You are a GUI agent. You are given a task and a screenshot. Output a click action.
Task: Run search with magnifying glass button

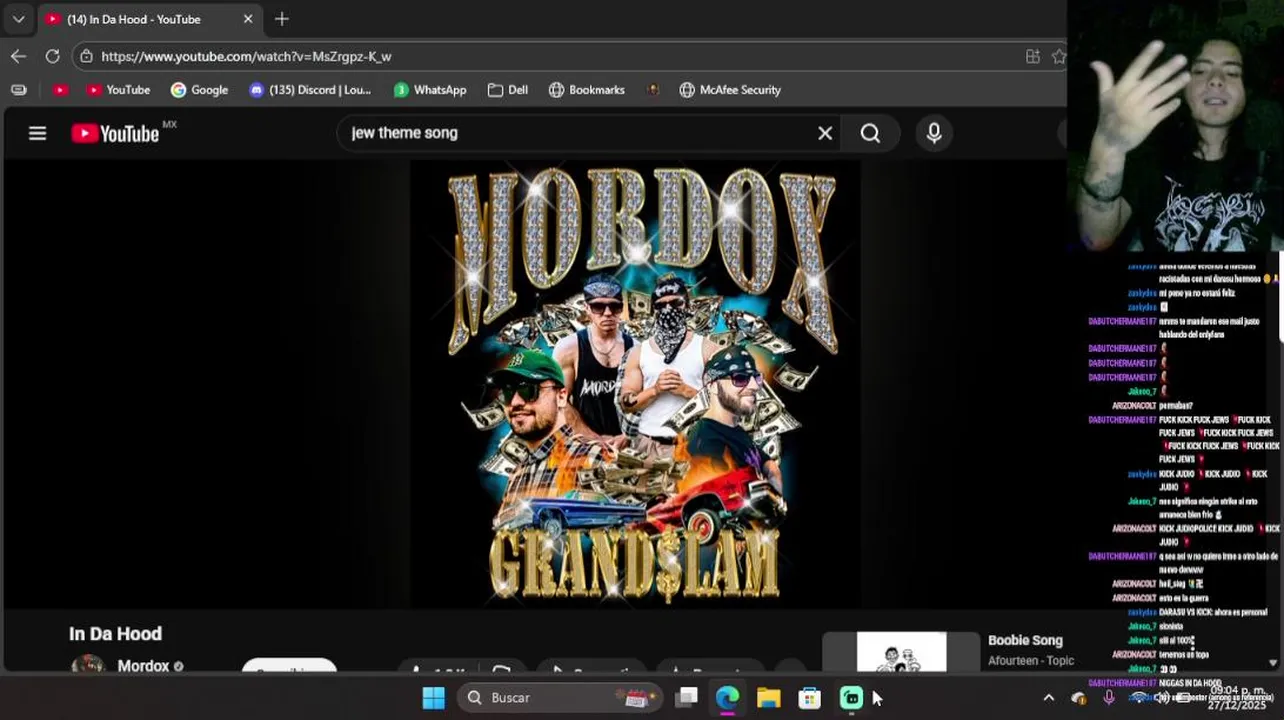[x=870, y=133]
